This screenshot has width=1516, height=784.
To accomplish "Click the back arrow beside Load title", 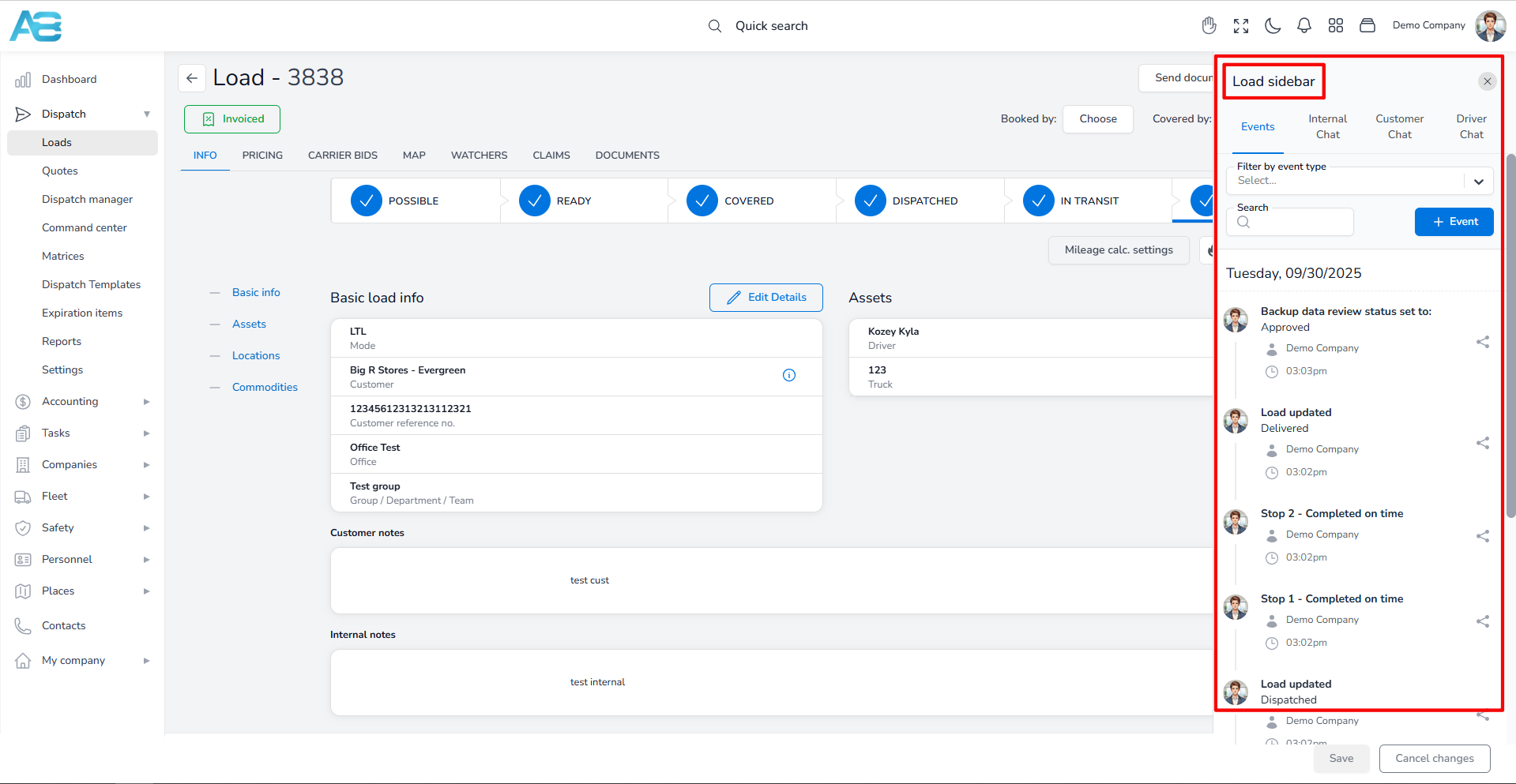I will click(192, 78).
